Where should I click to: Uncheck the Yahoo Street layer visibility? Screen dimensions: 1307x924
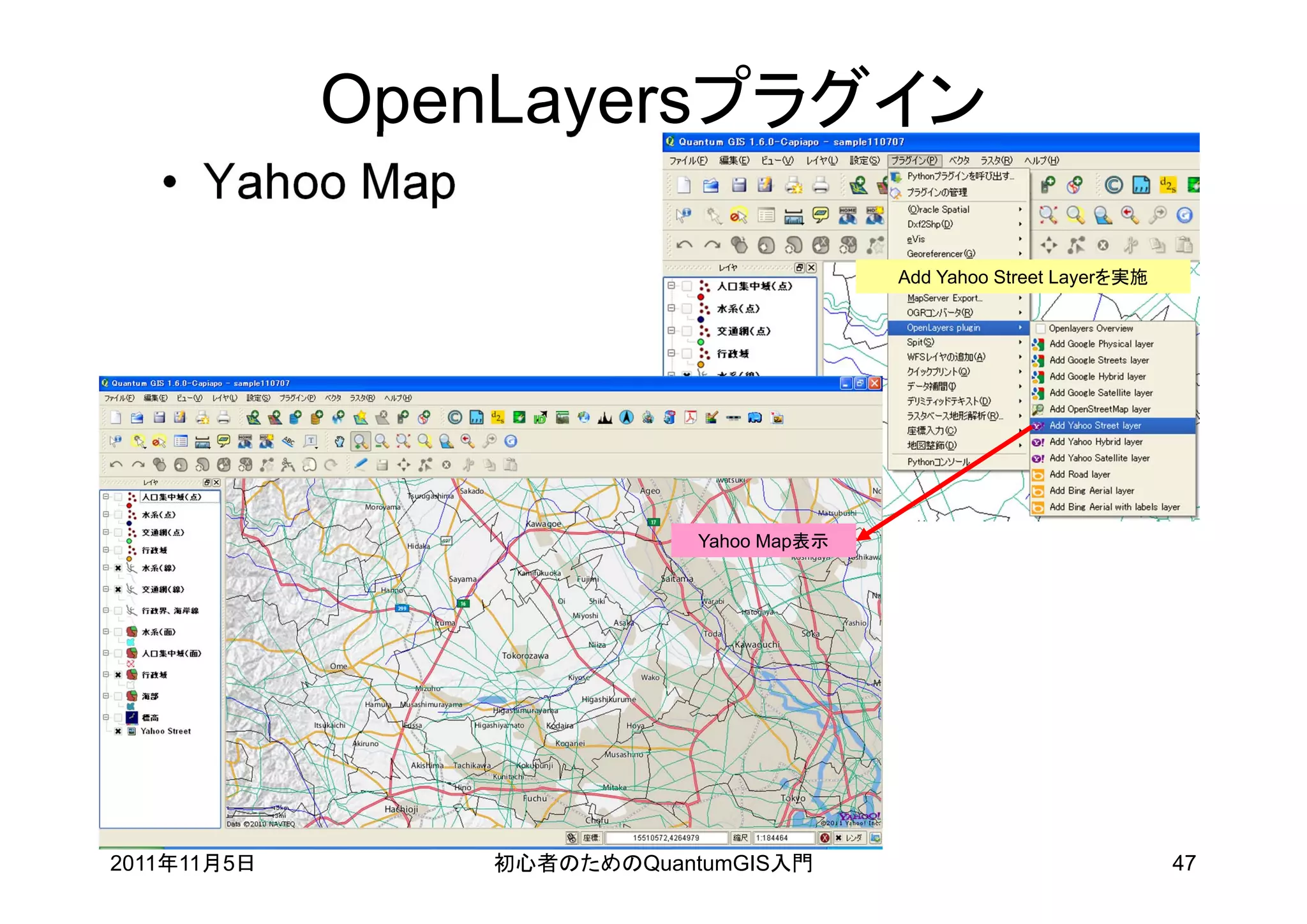click(x=118, y=731)
